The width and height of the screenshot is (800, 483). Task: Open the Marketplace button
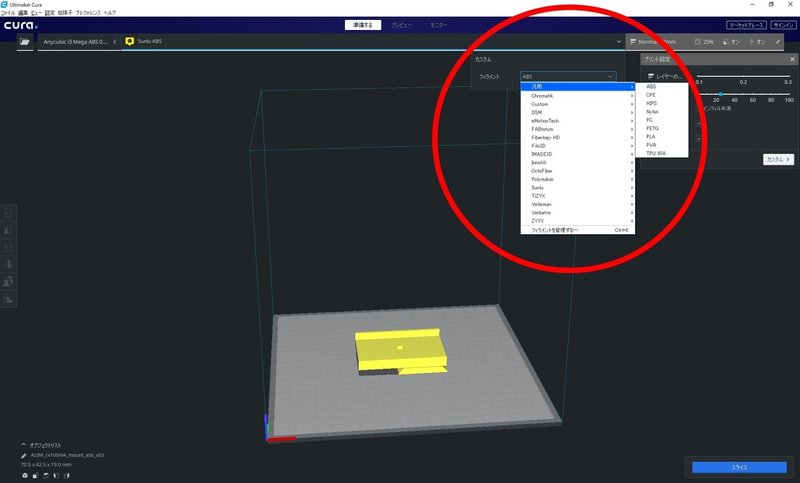746,25
